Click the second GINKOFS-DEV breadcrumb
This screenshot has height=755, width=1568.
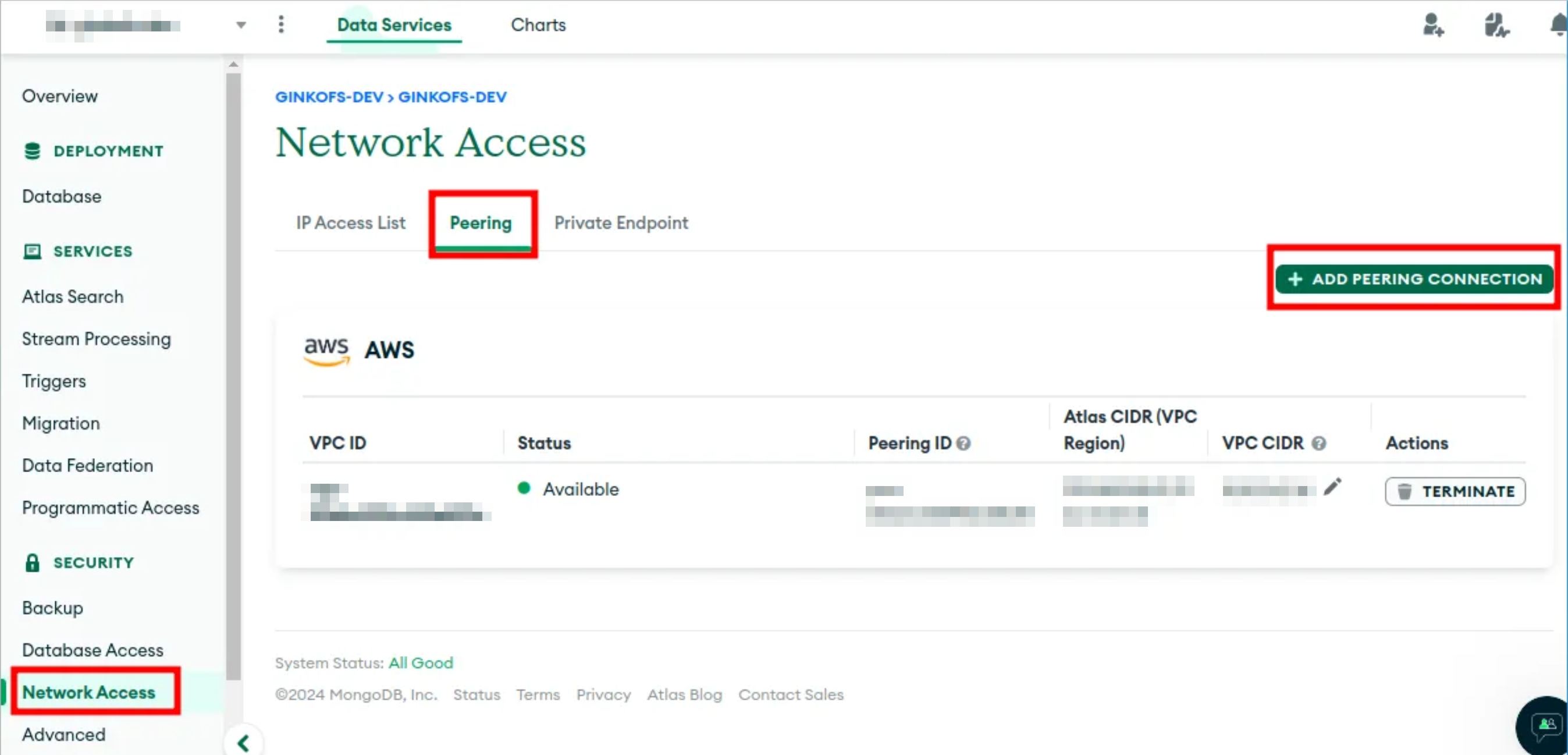[452, 97]
